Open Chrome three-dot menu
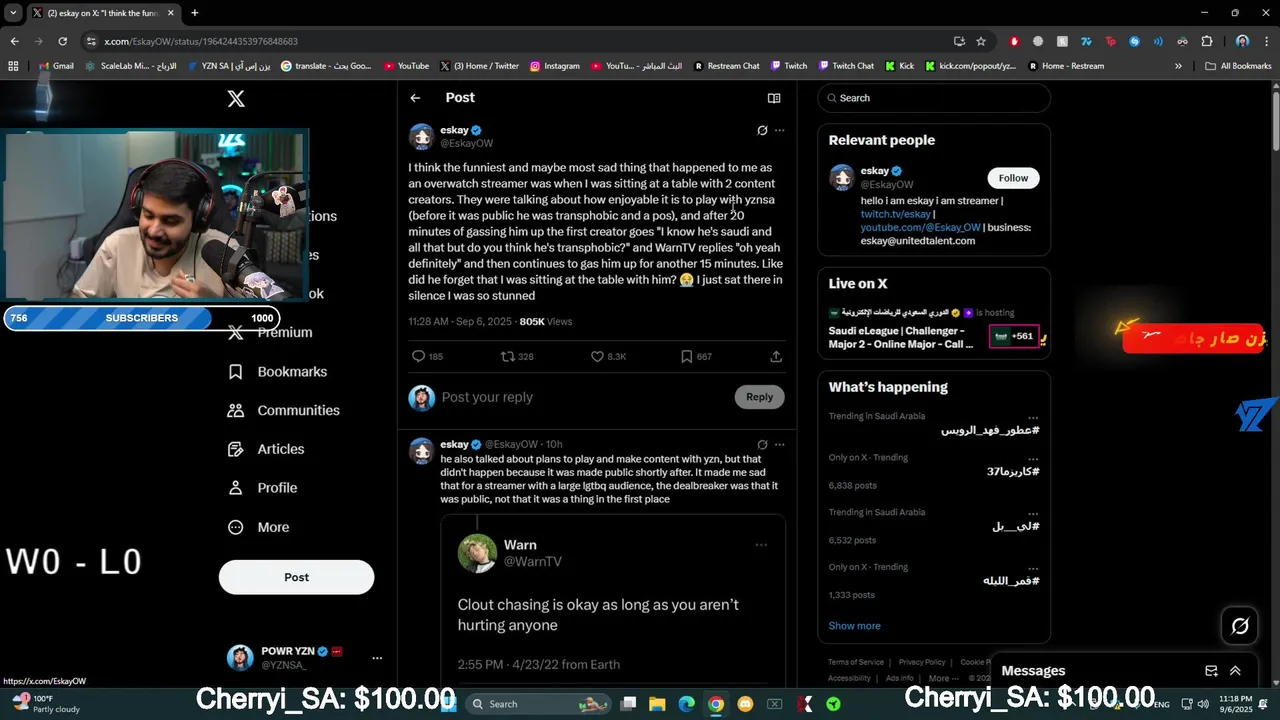This screenshot has width=1280, height=720. point(1266,41)
